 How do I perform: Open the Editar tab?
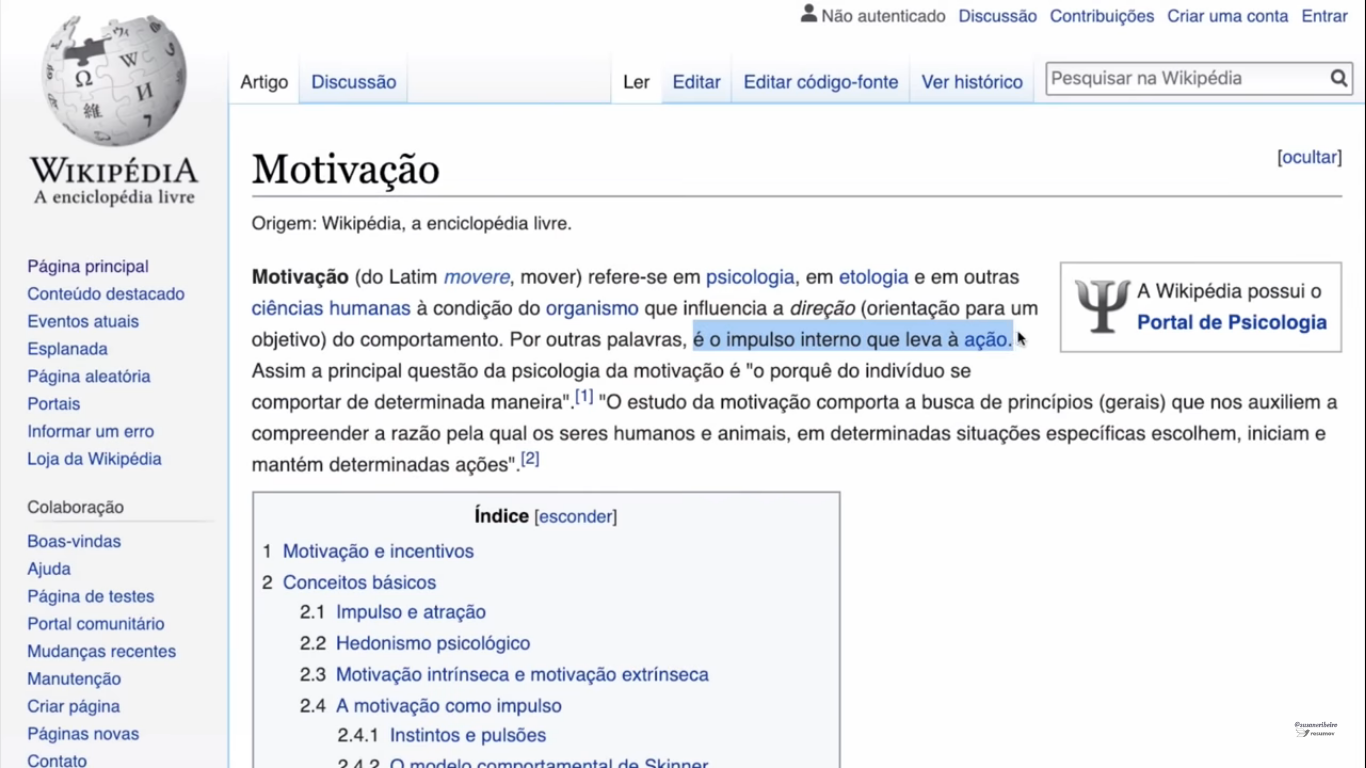click(696, 82)
